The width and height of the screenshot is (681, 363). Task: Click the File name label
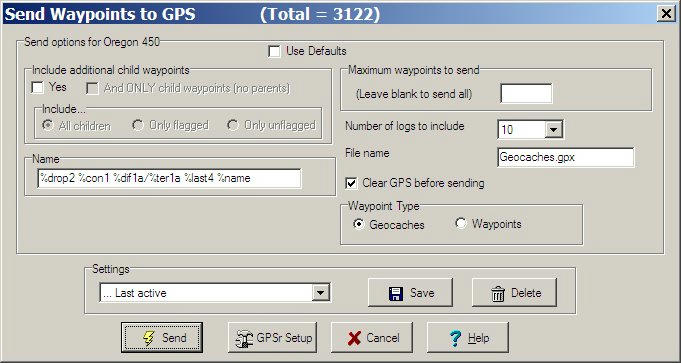click(367, 153)
